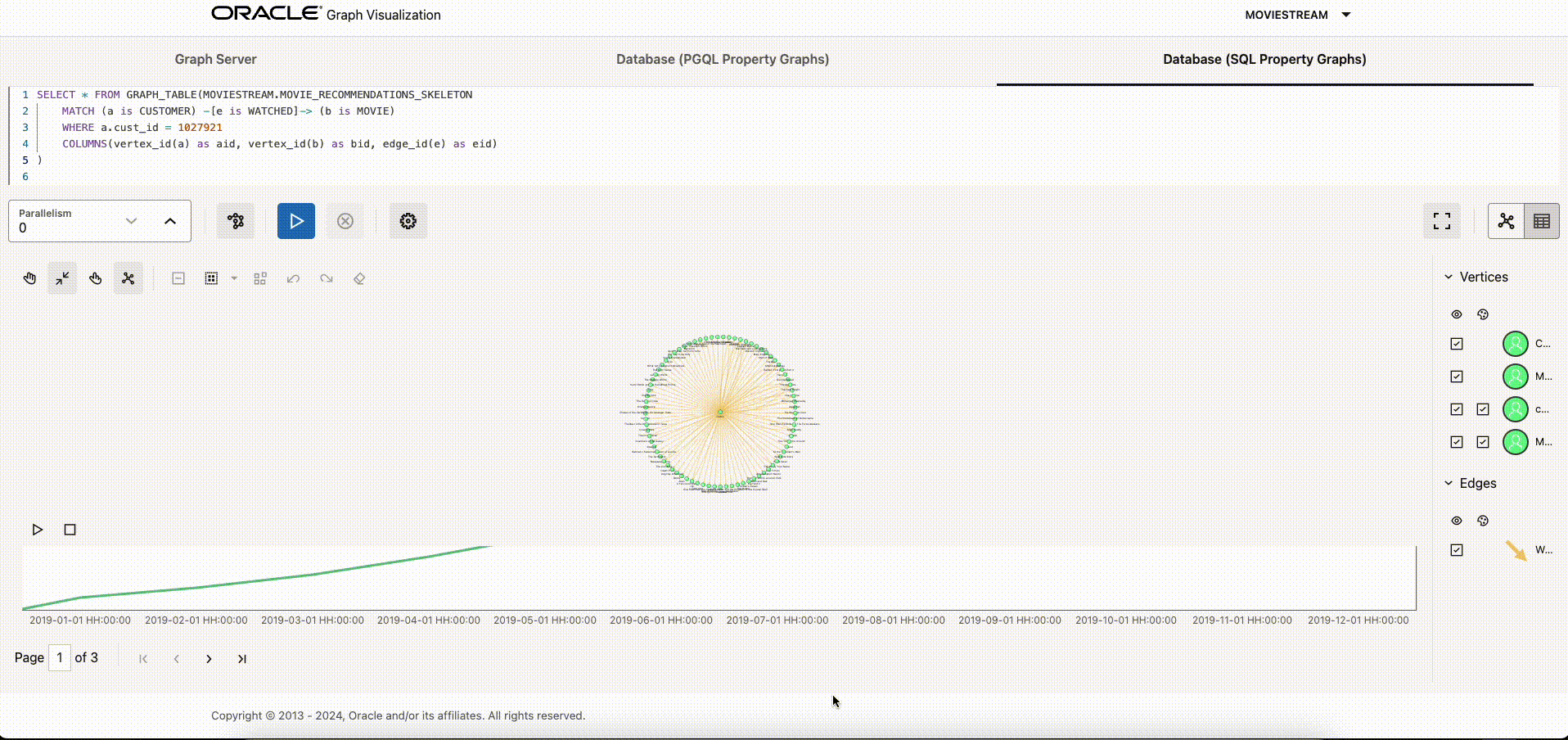
Task: Select the pan tool in graph toolbar
Action: pyautogui.click(x=29, y=278)
